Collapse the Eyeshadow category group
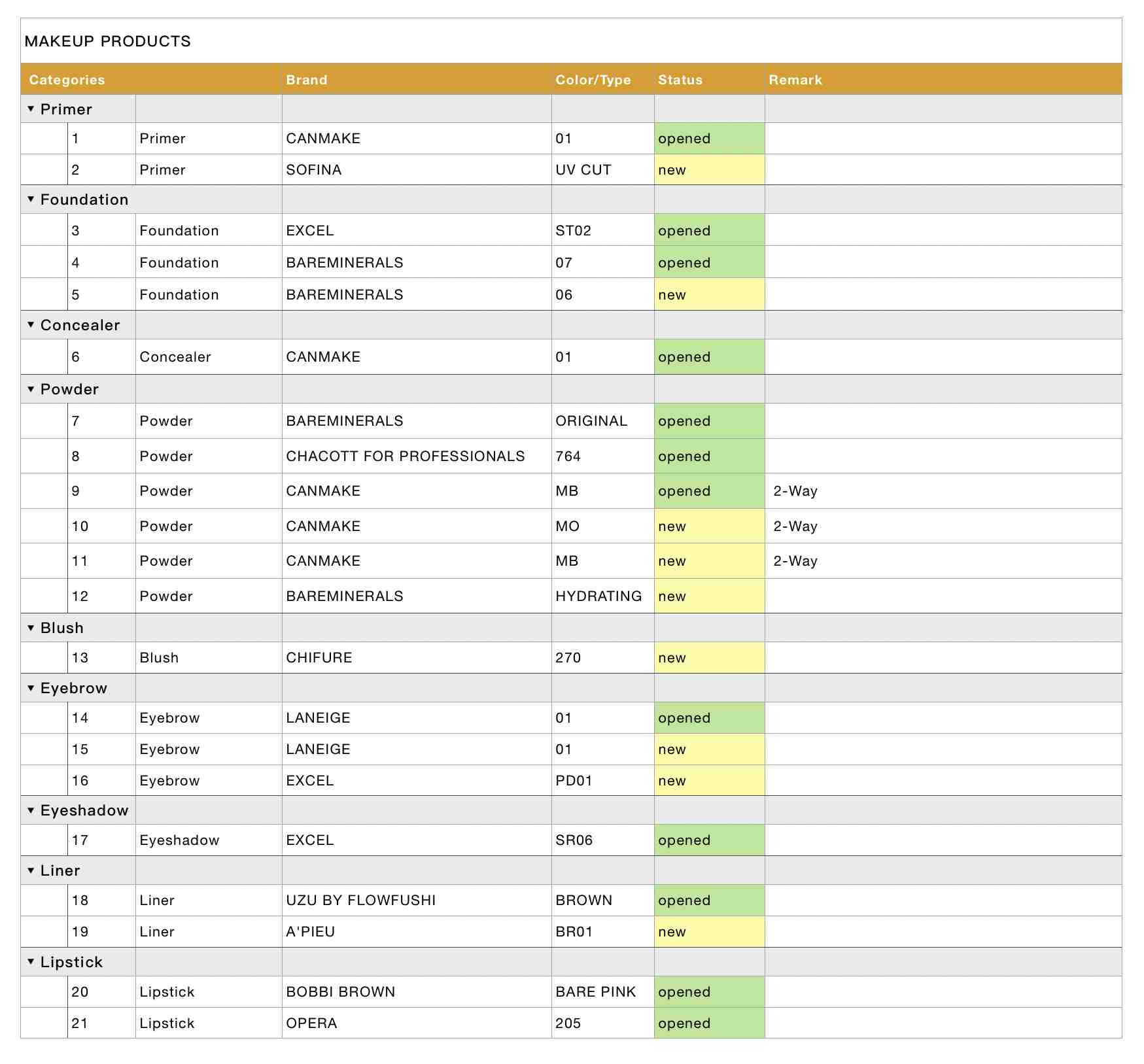Image resolution: width=1144 pixels, height=1064 pixels. pyautogui.click(x=31, y=810)
